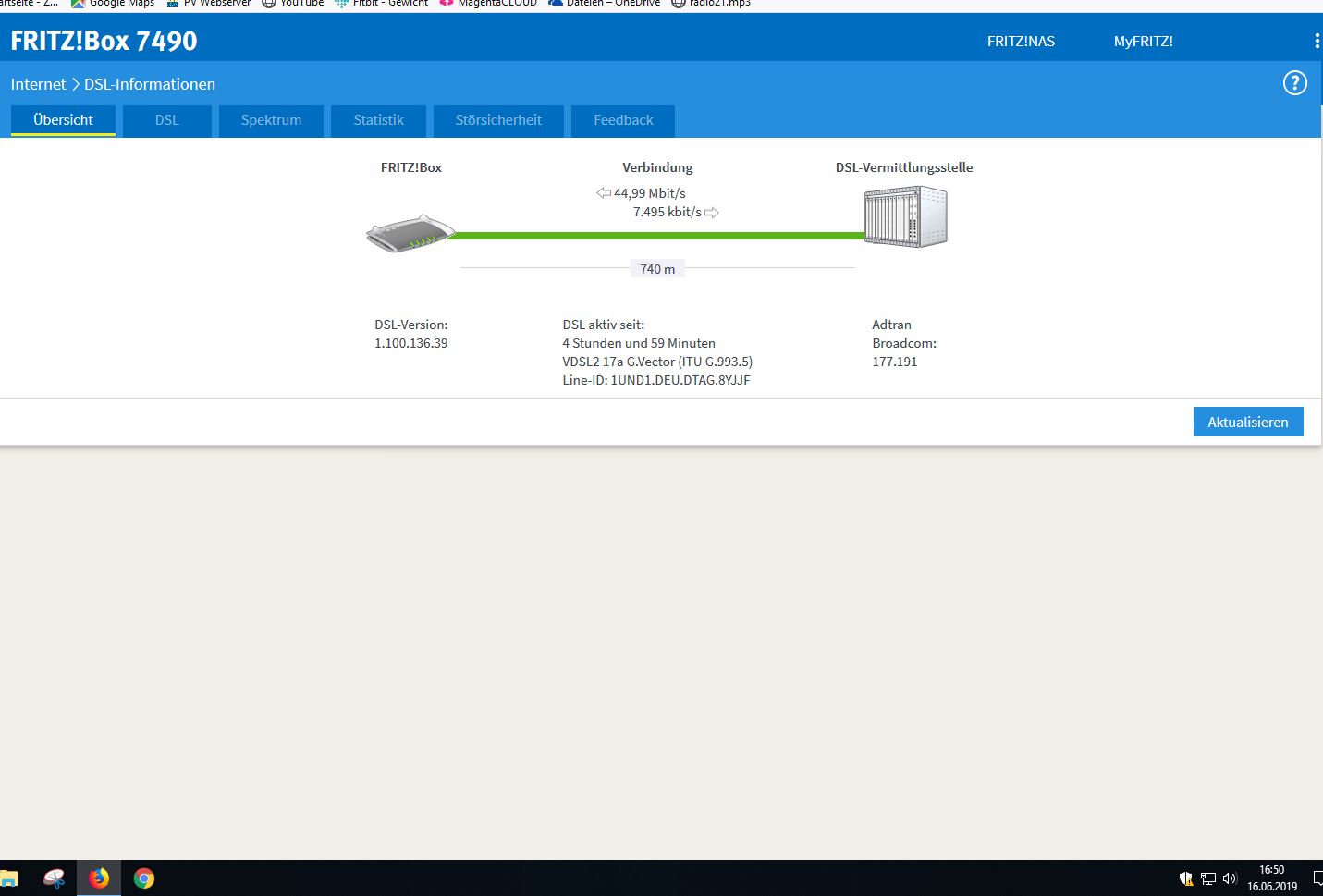Open Windows Security tray icon
The image size is (1323, 896).
1186,878
